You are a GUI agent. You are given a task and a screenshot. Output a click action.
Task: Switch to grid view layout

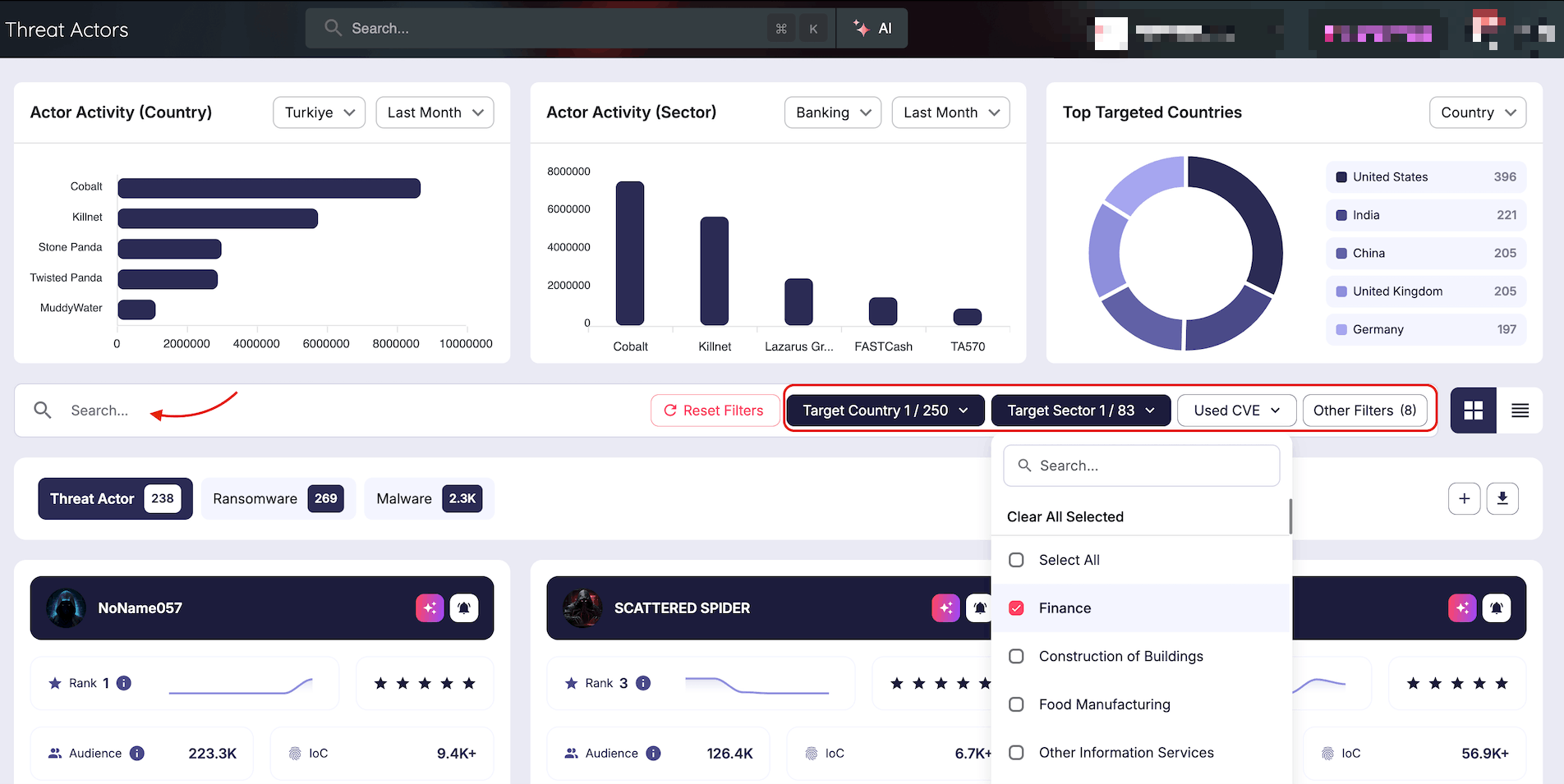[1473, 410]
